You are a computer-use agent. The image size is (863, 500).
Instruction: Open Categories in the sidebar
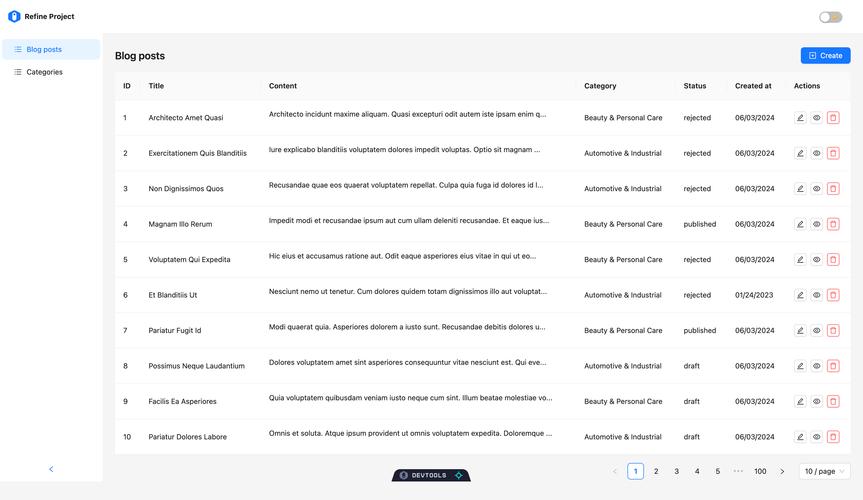[x=44, y=72]
